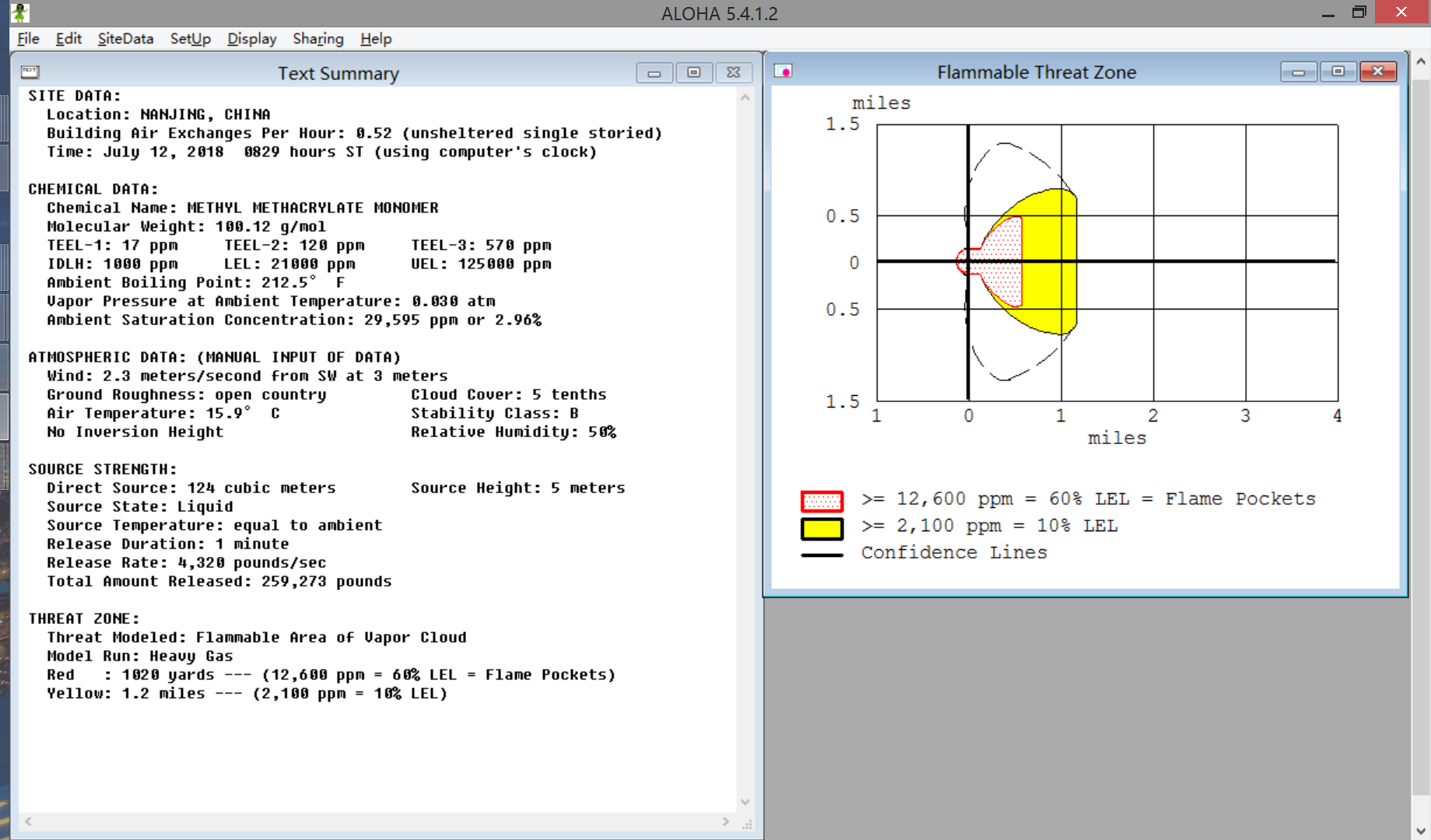This screenshot has width=1431, height=840.
Task: Click the ALOHA application icon in title bar
Action: coord(20,12)
